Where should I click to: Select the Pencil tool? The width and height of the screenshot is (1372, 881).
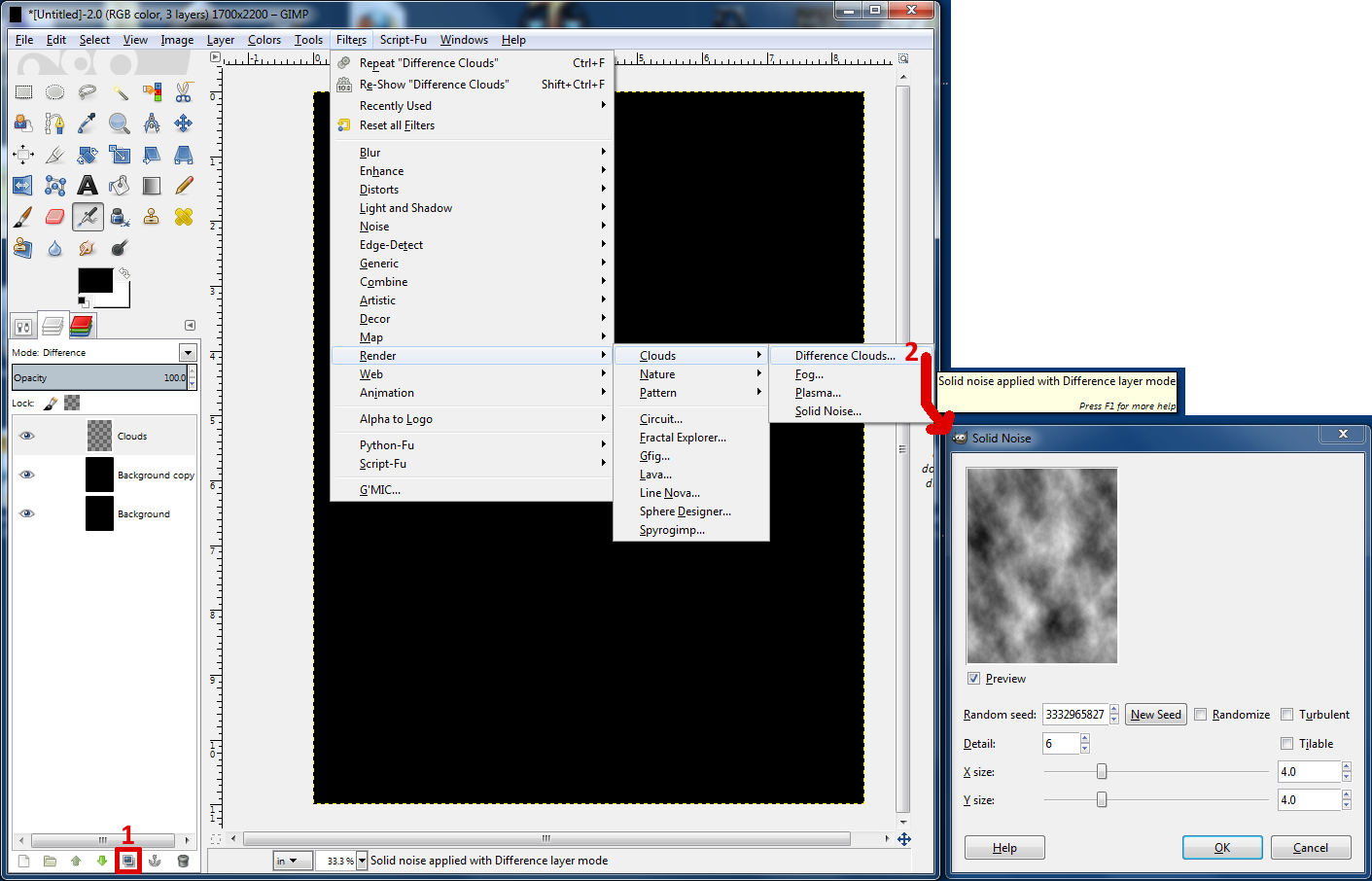click(x=184, y=186)
